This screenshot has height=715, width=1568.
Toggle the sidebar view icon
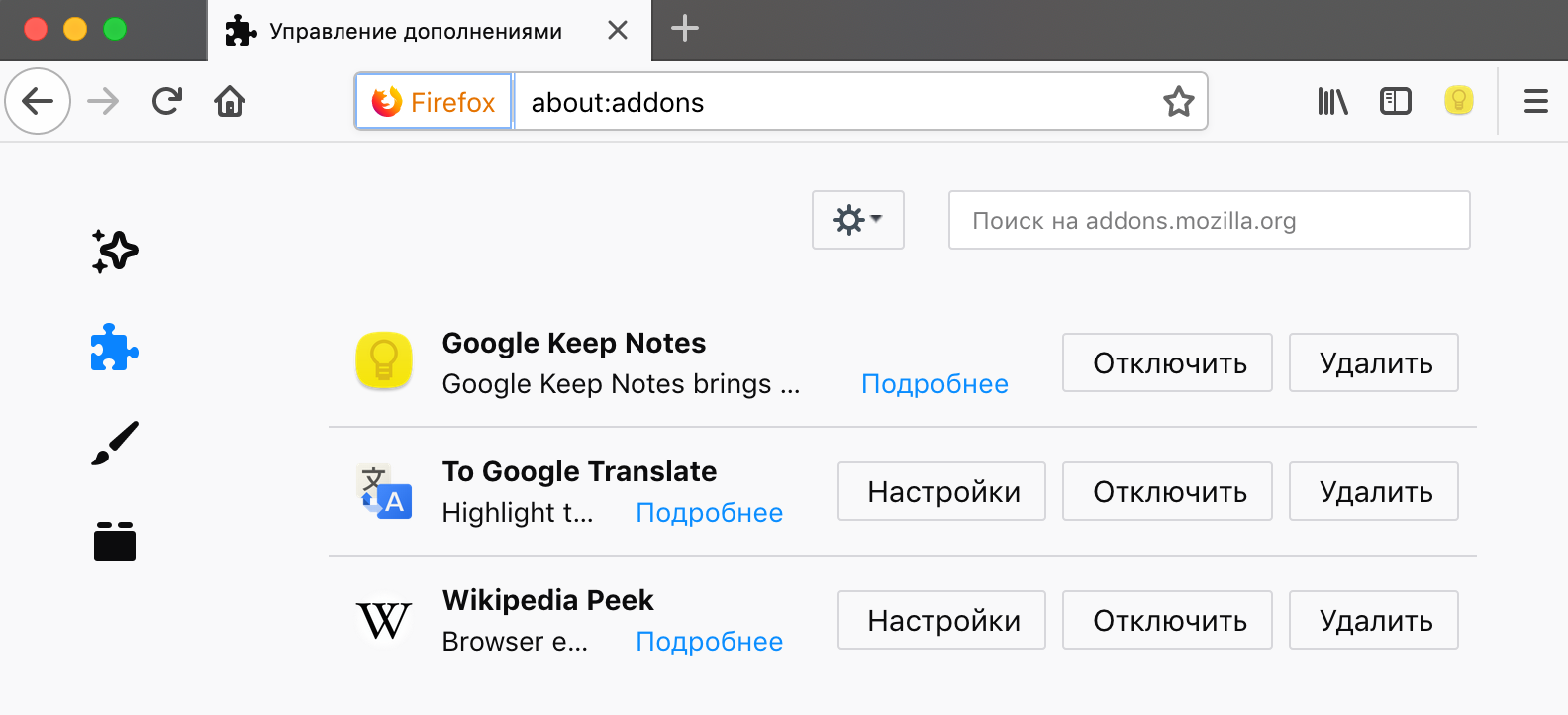click(1395, 101)
